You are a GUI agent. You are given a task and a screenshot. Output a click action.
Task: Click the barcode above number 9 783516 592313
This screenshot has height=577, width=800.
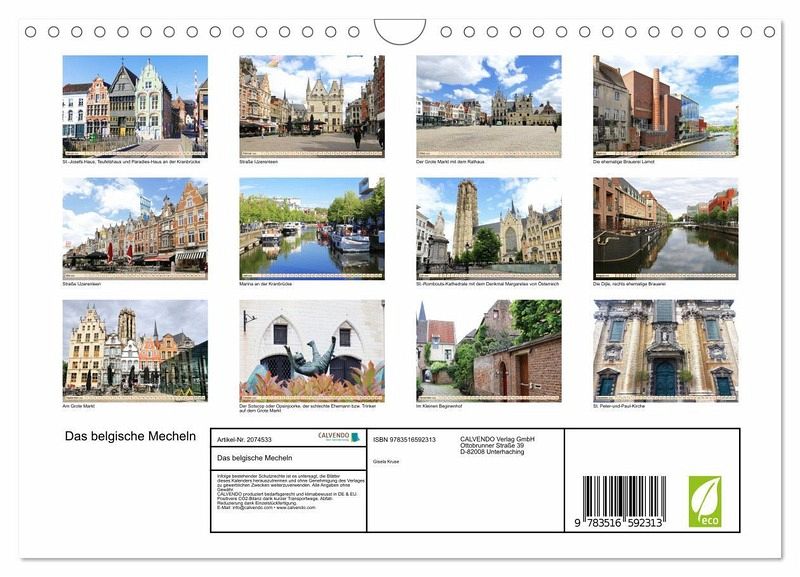point(623,496)
